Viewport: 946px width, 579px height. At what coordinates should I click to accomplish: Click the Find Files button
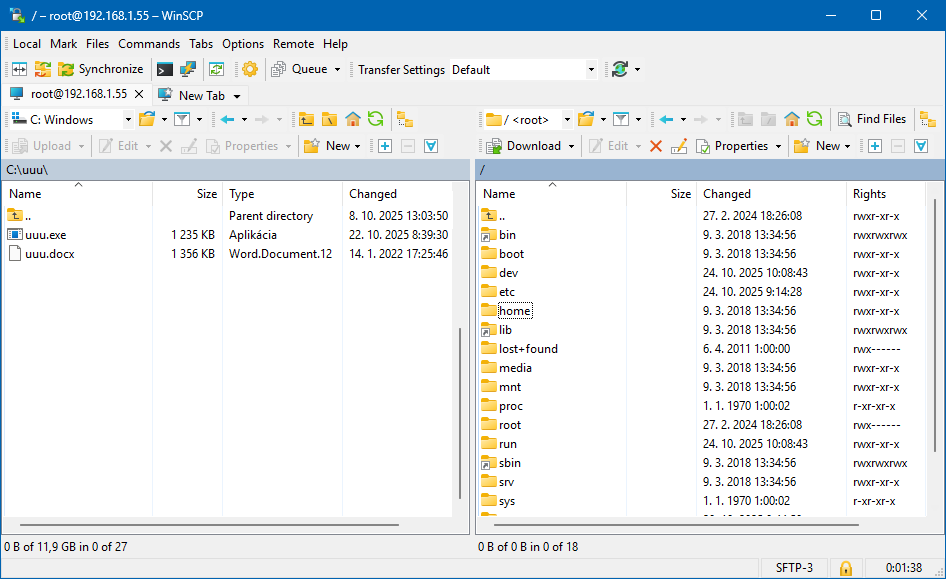point(871,119)
